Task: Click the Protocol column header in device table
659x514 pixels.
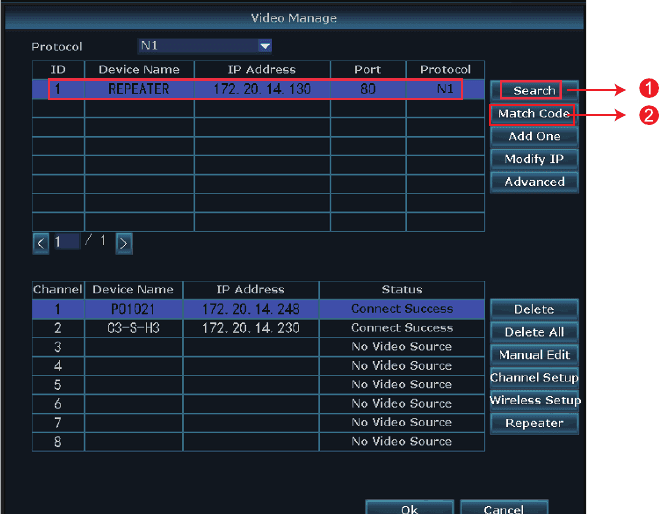Action: coord(445,69)
